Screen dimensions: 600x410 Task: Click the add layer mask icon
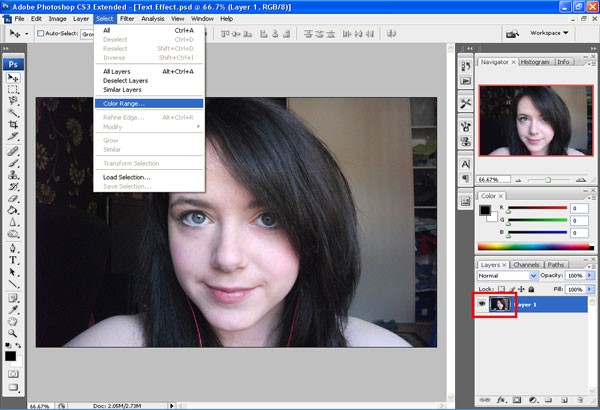click(517, 400)
